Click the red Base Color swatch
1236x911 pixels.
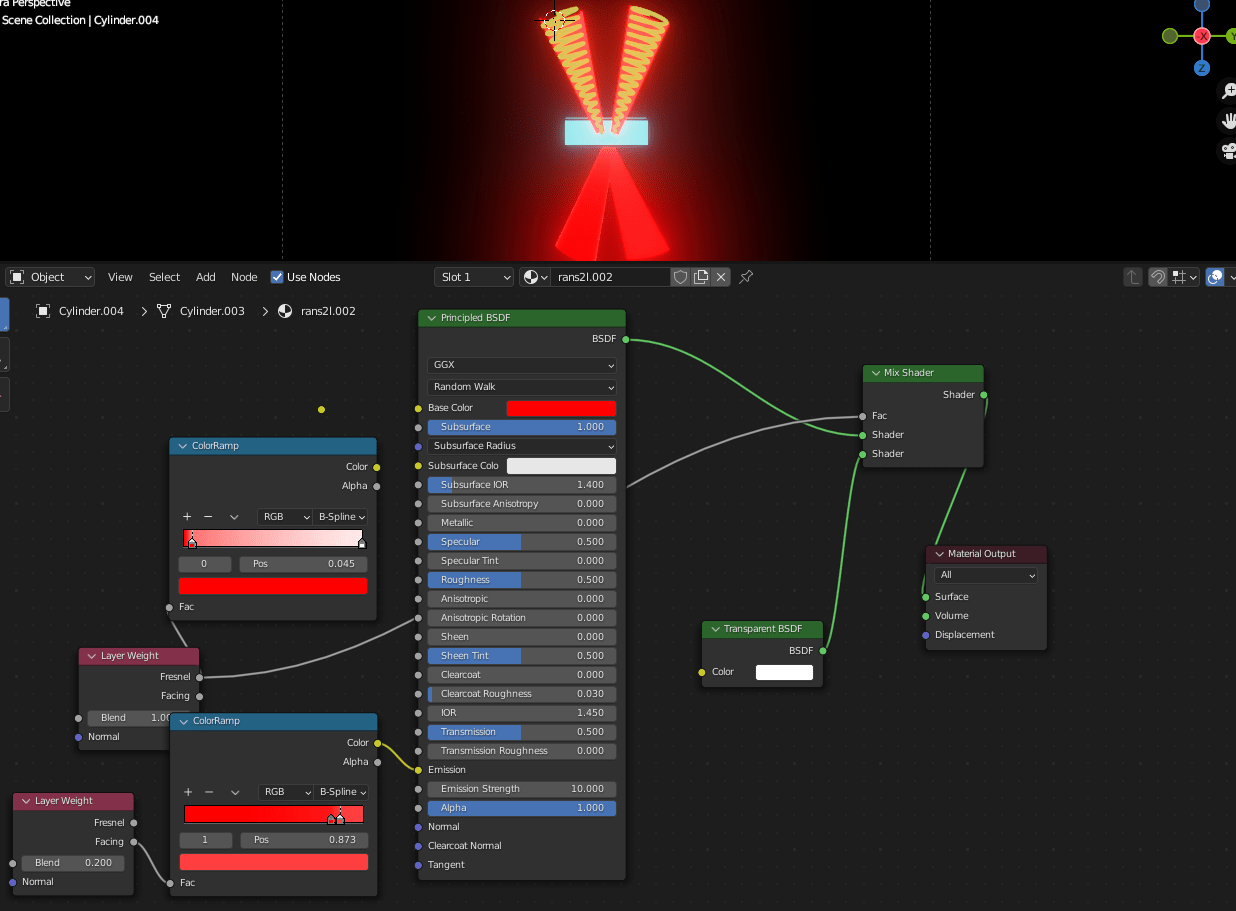[x=561, y=408]
